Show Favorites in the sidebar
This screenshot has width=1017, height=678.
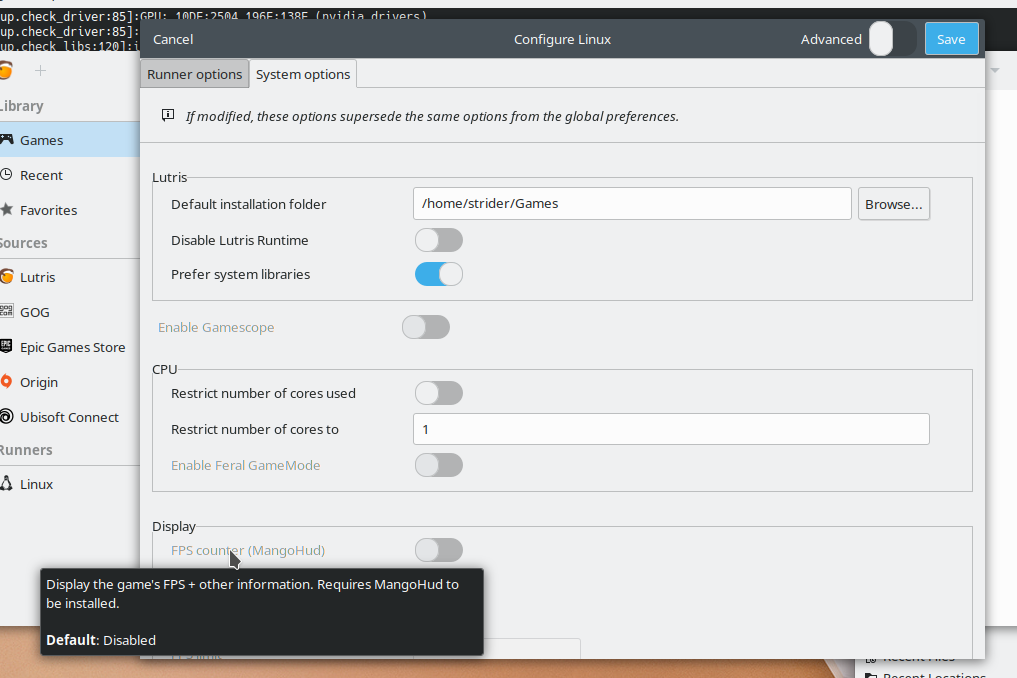click(48, 209)
